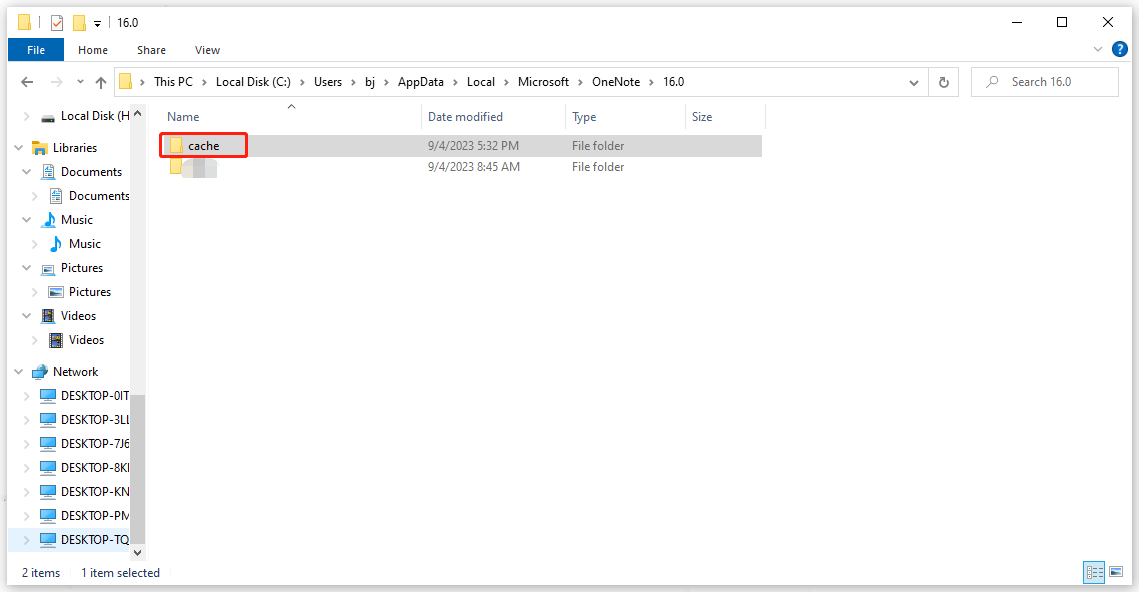Click Local Disk (C:) breadcrumb

(253, 82)
